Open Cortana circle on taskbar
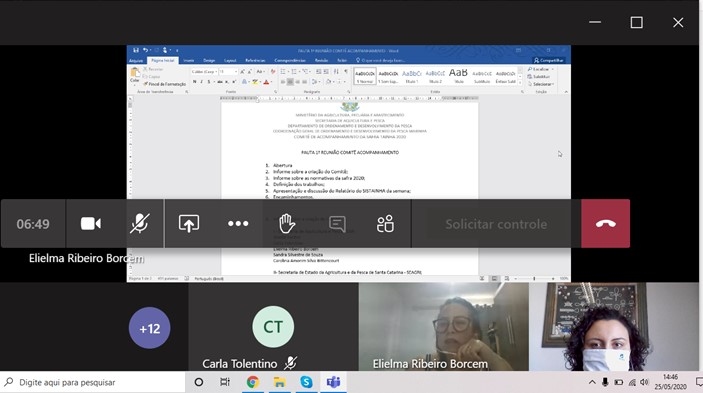Screen dimensions: 703x393 [x=199, y=382]
